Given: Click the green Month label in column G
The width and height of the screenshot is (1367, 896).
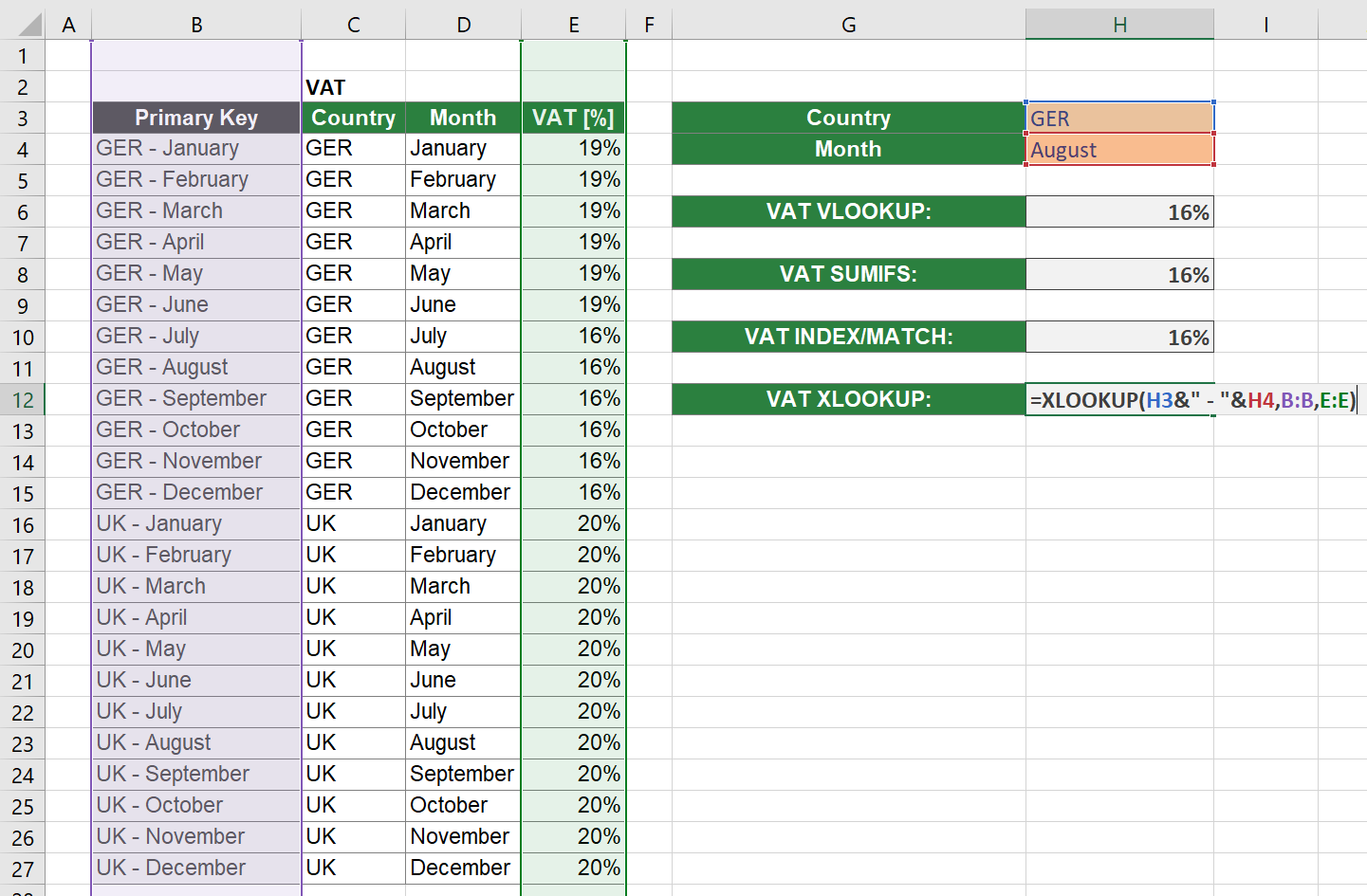Looking at the screenshot, I should click(x=848, y=149).
